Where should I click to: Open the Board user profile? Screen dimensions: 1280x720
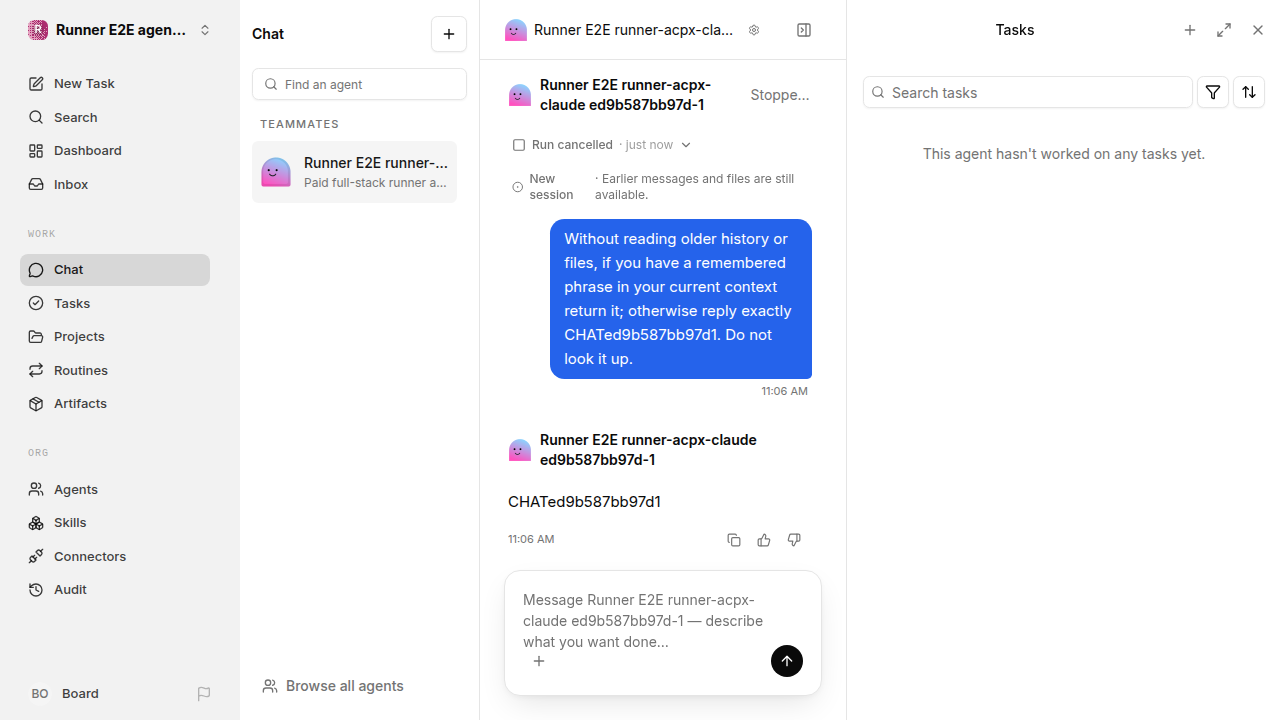pyautogui.click(x=64, y=694)
